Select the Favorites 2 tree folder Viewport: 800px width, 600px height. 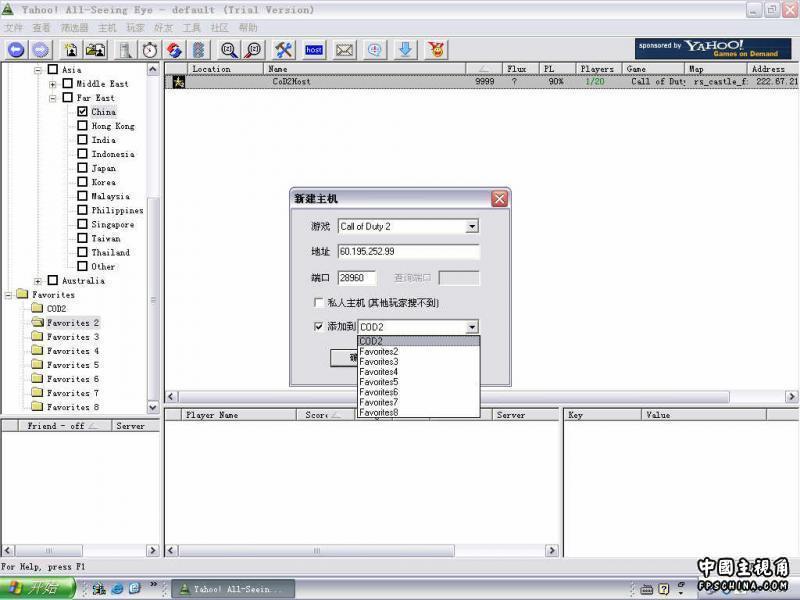coord(73,322)
